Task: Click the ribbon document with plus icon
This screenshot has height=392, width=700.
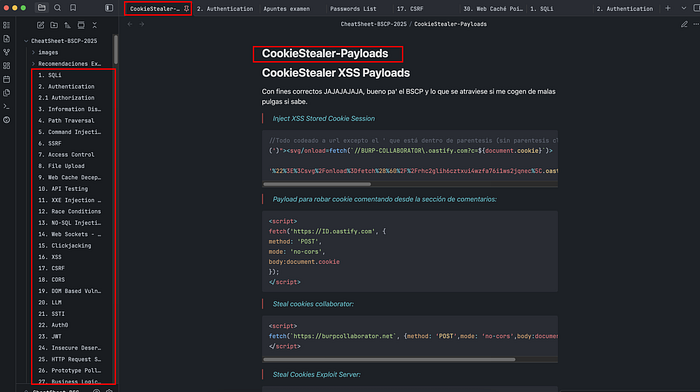Action: coord(7,39)
